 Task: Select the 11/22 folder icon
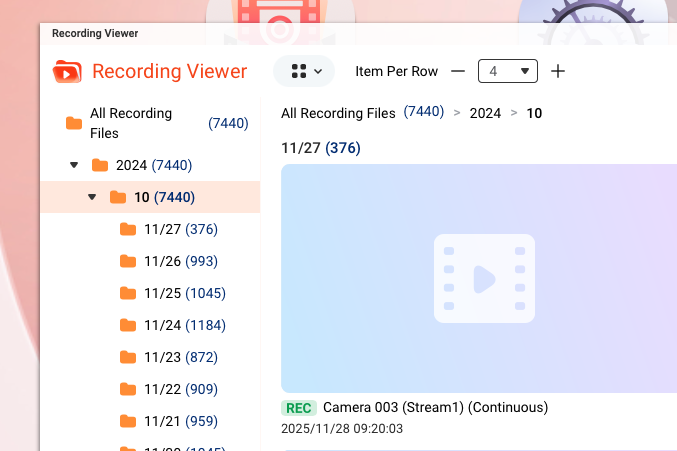pyautogui.click(x=127, y=389)
